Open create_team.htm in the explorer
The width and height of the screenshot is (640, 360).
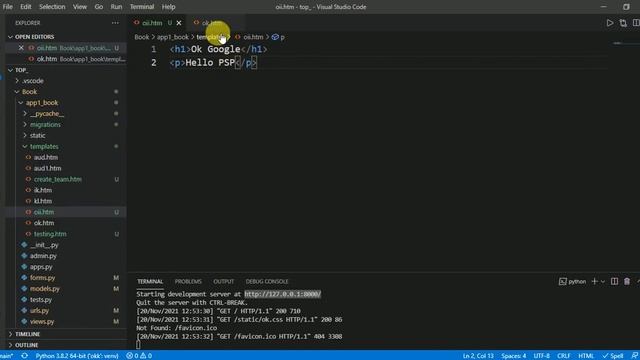click(x=58, y=179)
